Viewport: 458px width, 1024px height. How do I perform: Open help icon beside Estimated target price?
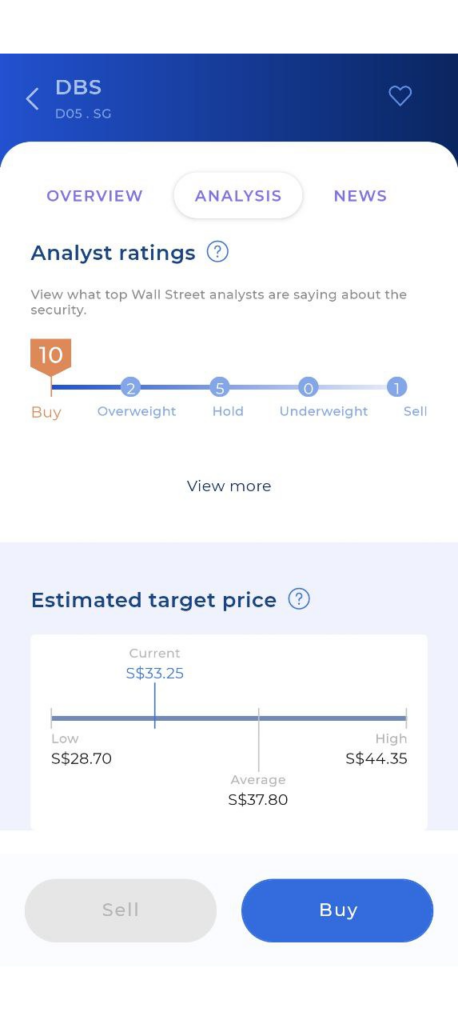(x=299, y=599)
